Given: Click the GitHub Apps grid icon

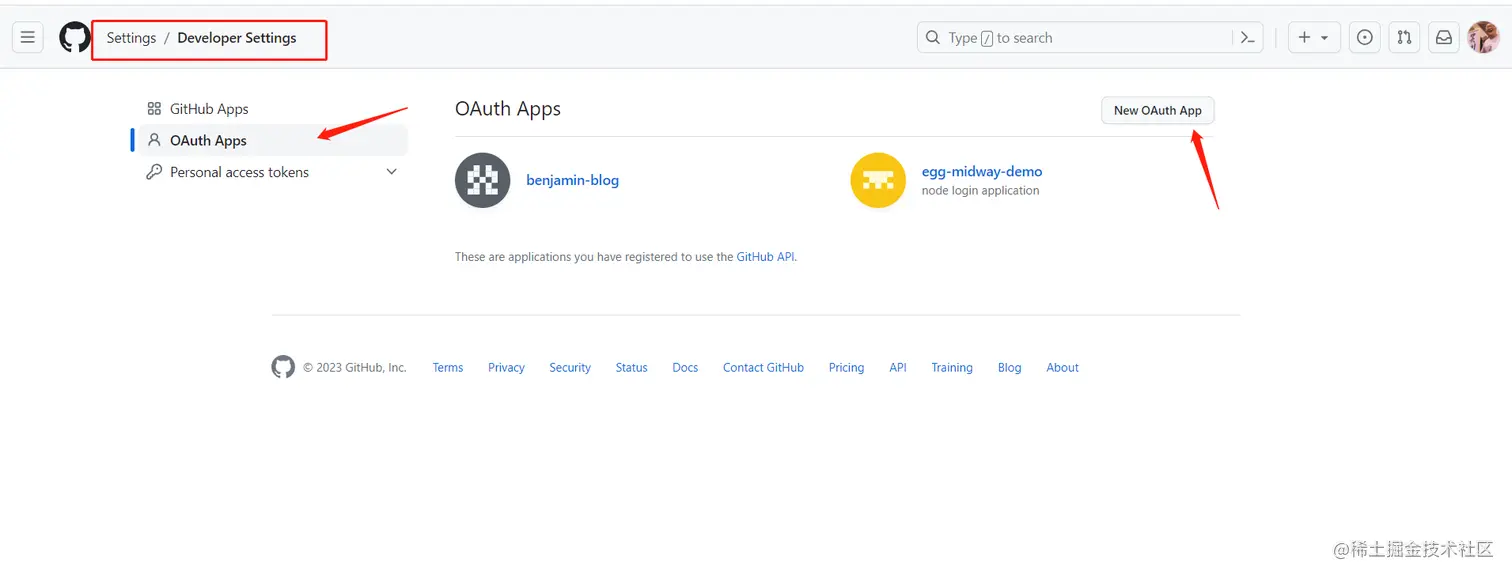Looking at the screenshot, I should pyautogui.click(x=154, y=109).
